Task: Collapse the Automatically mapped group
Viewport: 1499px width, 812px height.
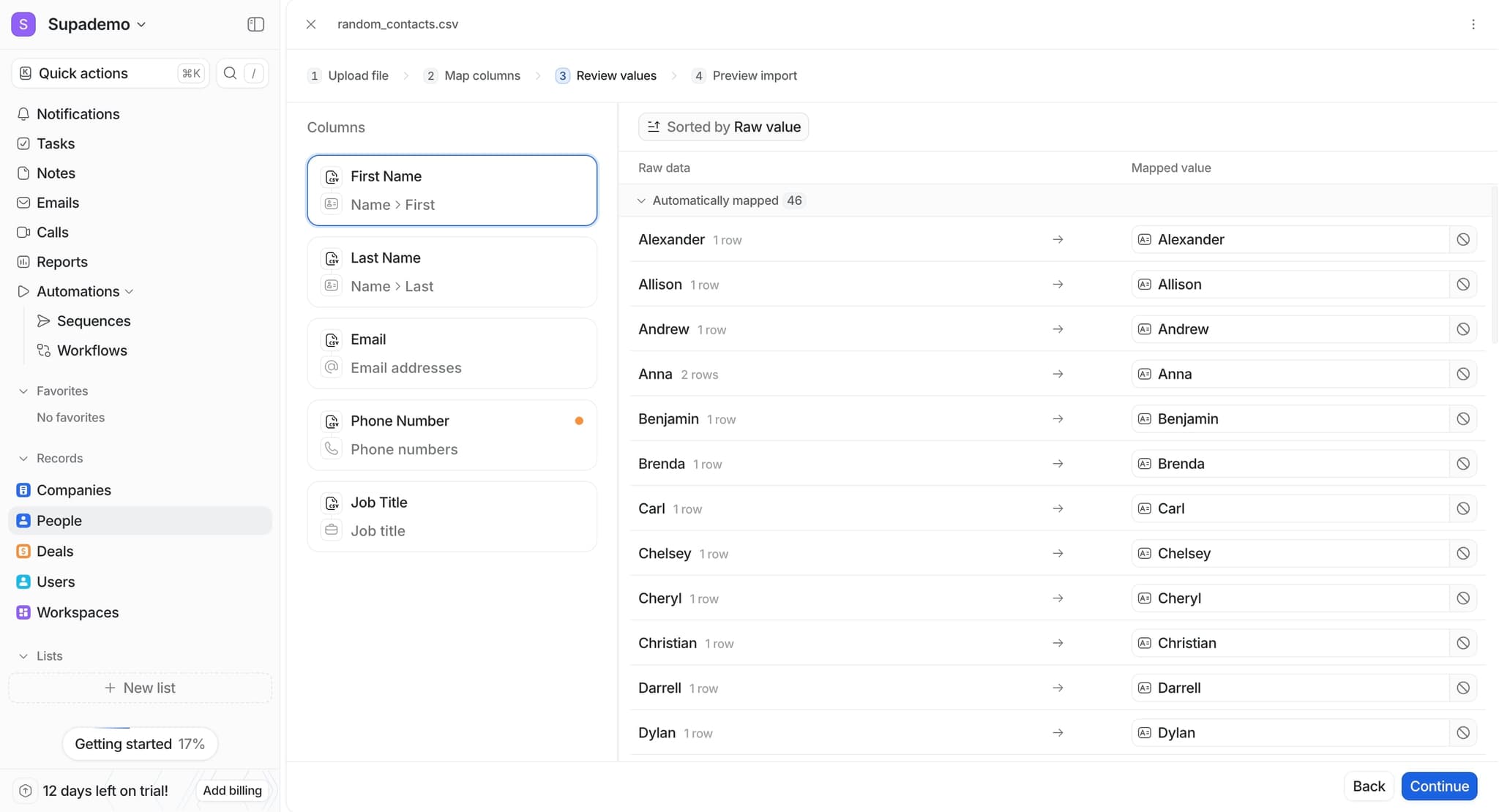Action: pos(641,200)
